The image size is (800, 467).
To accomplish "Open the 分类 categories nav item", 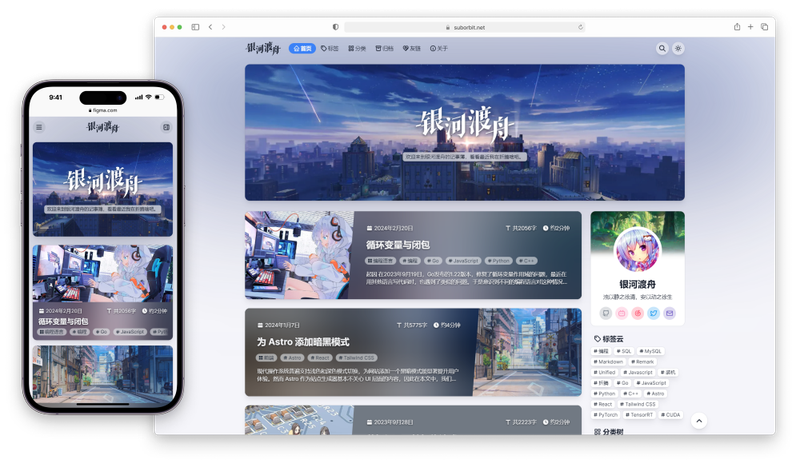I will point(357,48).
